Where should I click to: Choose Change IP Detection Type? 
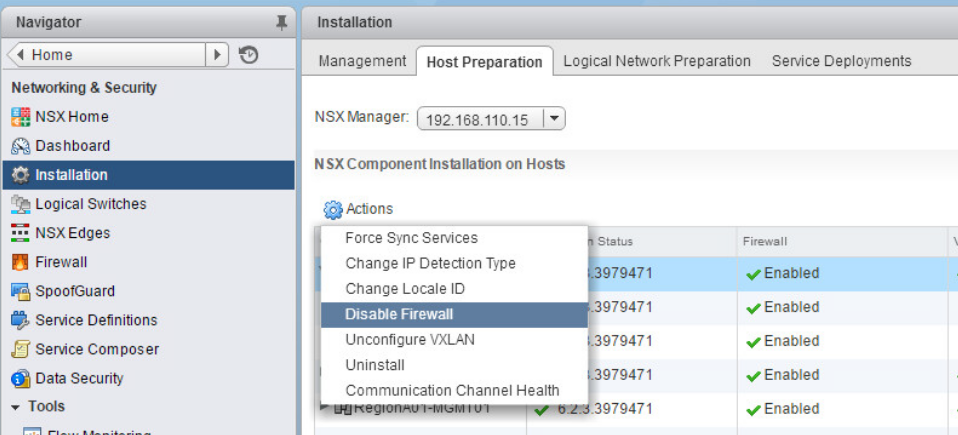click(454, 263)
